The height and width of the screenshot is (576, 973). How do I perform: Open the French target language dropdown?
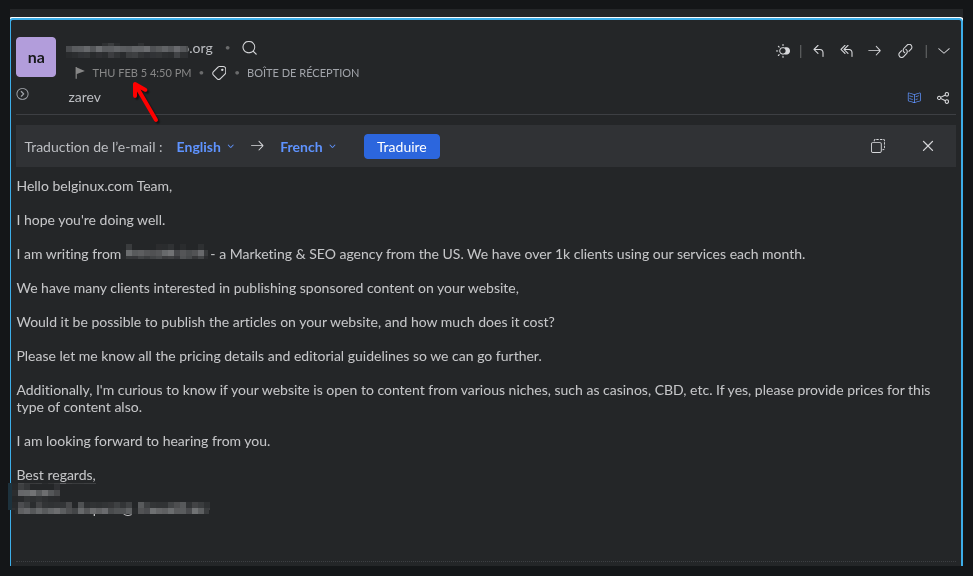coord(308,147)
